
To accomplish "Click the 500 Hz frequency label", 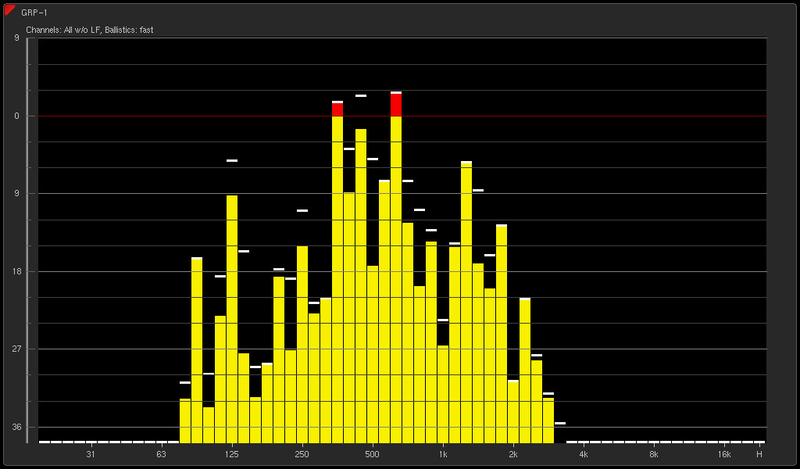I will coord(372,454).
